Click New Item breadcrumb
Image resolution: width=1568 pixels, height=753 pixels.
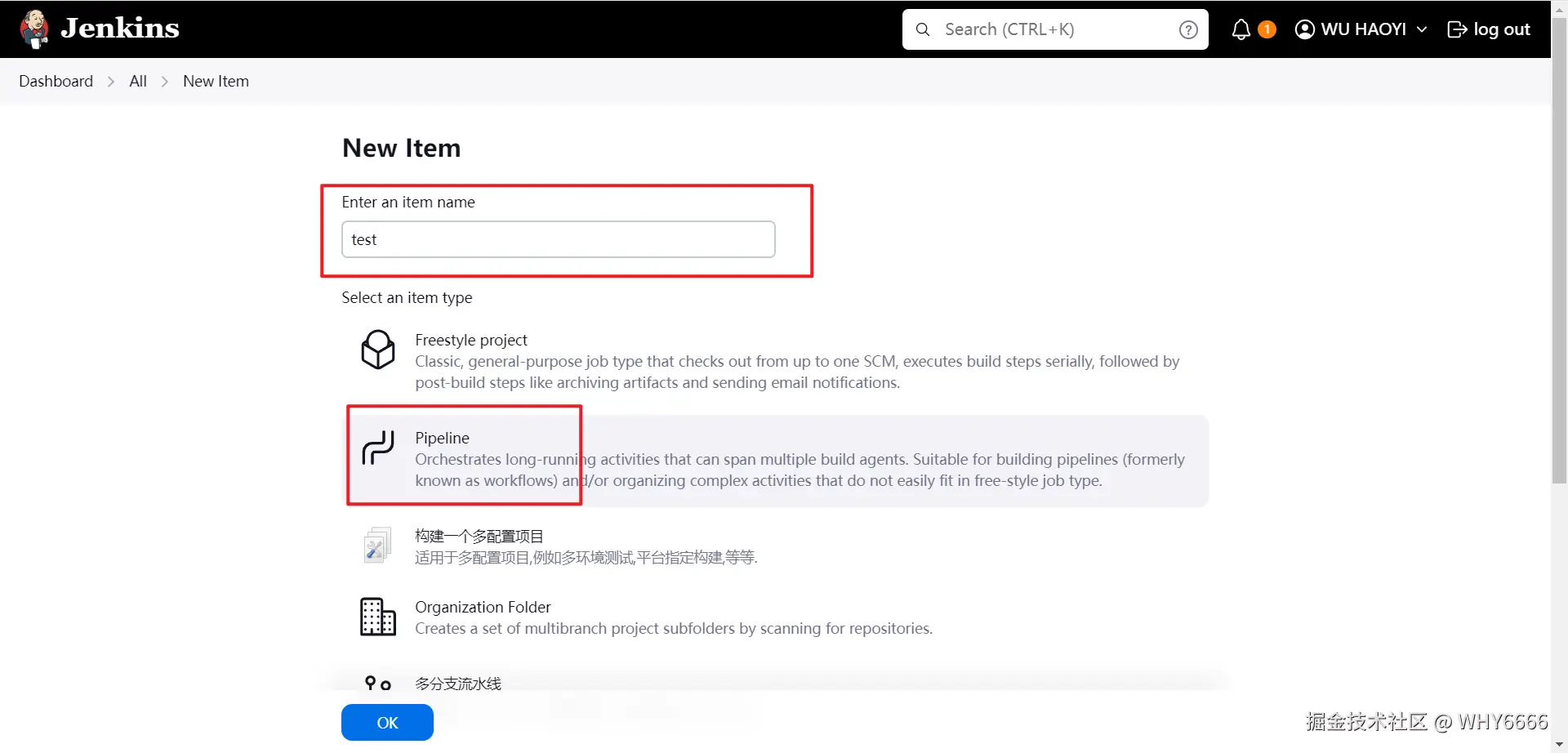tap(216, 81)
